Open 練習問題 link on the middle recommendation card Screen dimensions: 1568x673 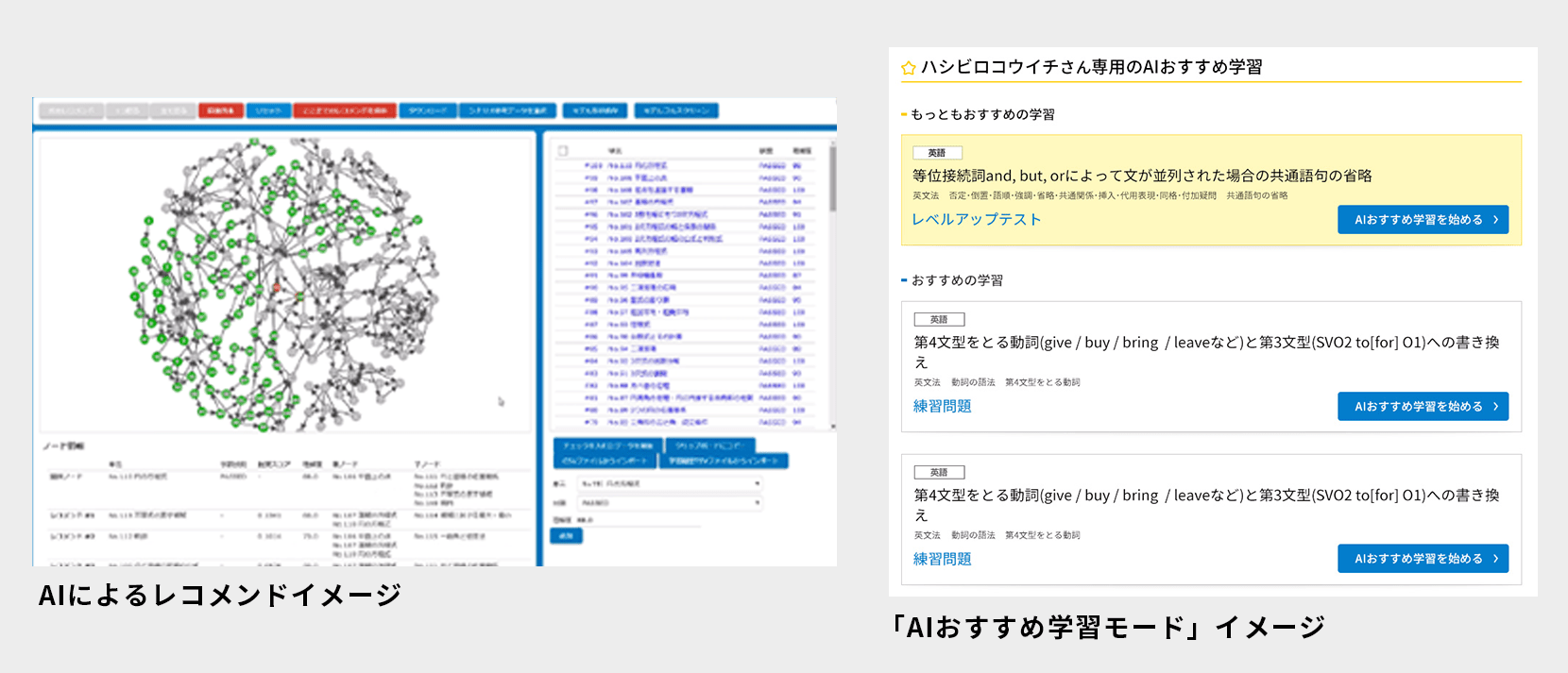942,406
